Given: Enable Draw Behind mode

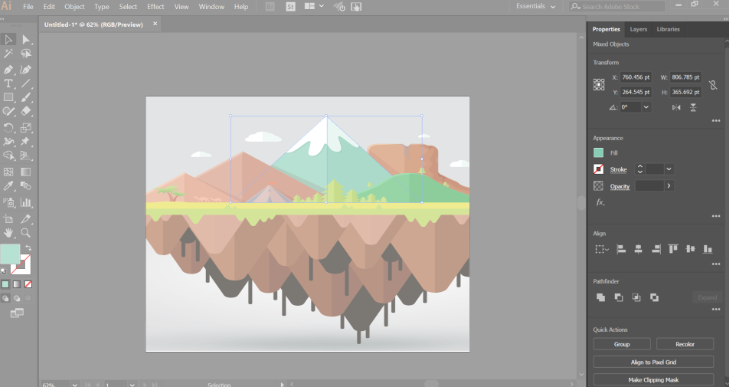Looking at the screenshot, I should (17, 298).
